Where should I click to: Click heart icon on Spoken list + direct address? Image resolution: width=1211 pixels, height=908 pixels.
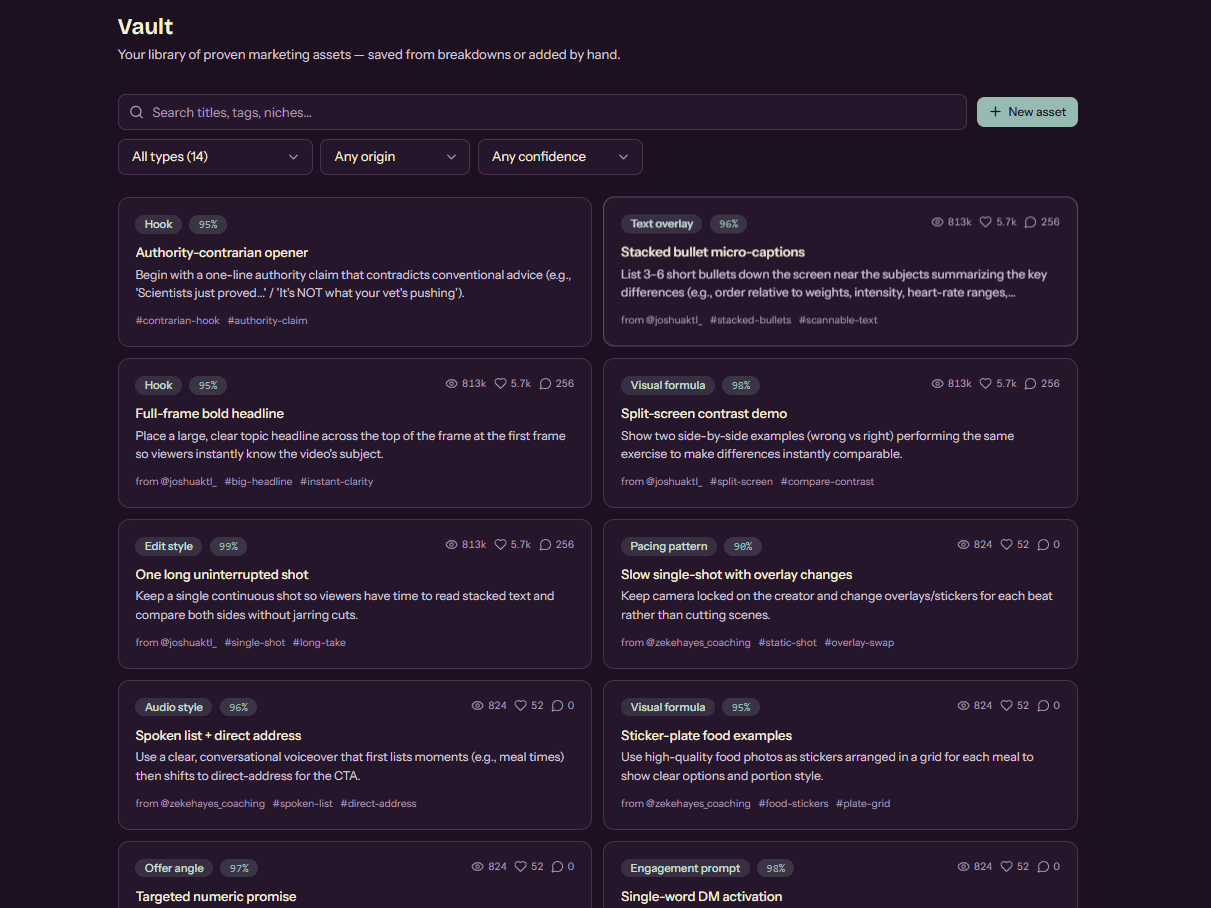(521, 706)
